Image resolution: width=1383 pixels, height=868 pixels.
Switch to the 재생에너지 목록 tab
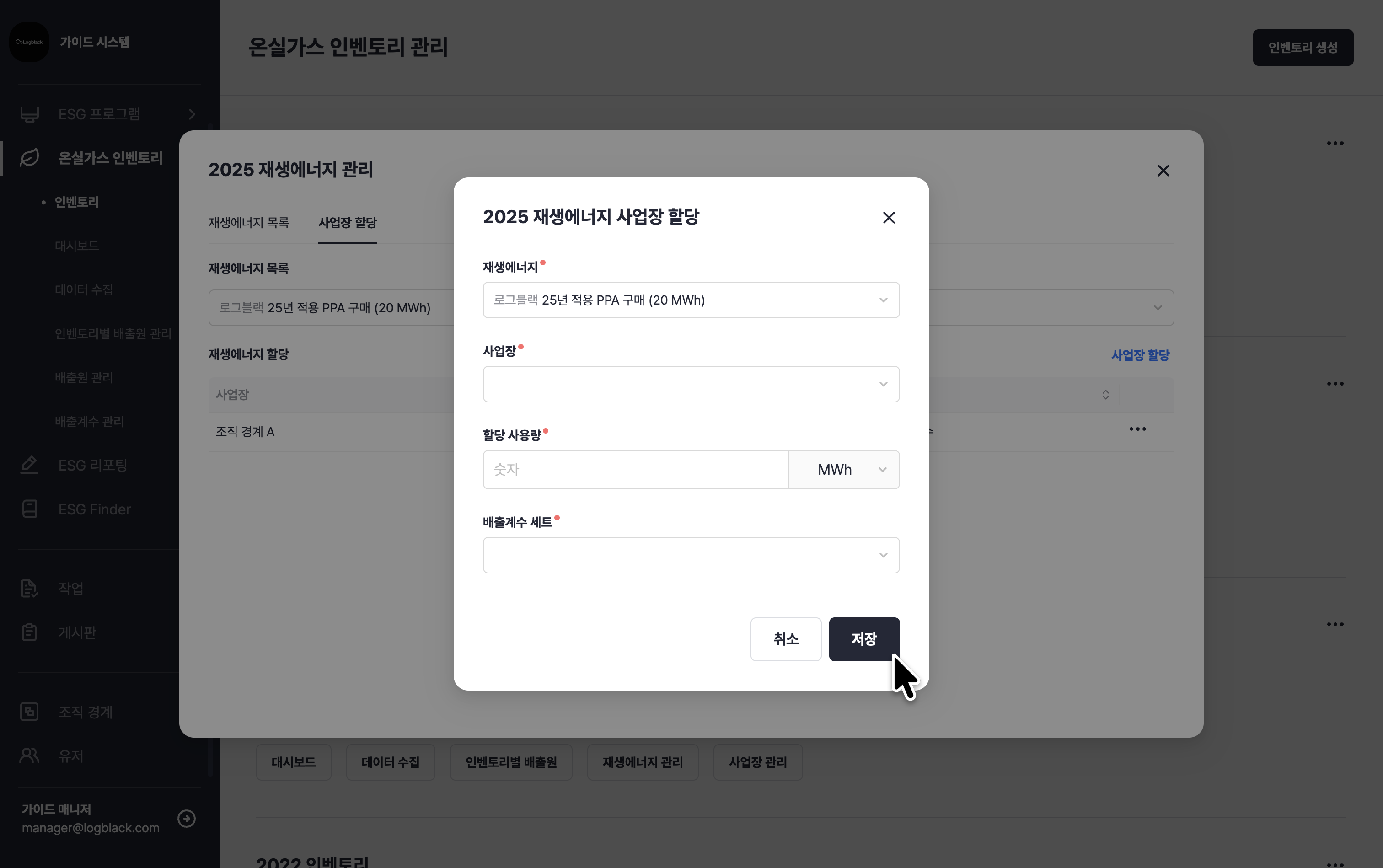[x=249, y=223]
